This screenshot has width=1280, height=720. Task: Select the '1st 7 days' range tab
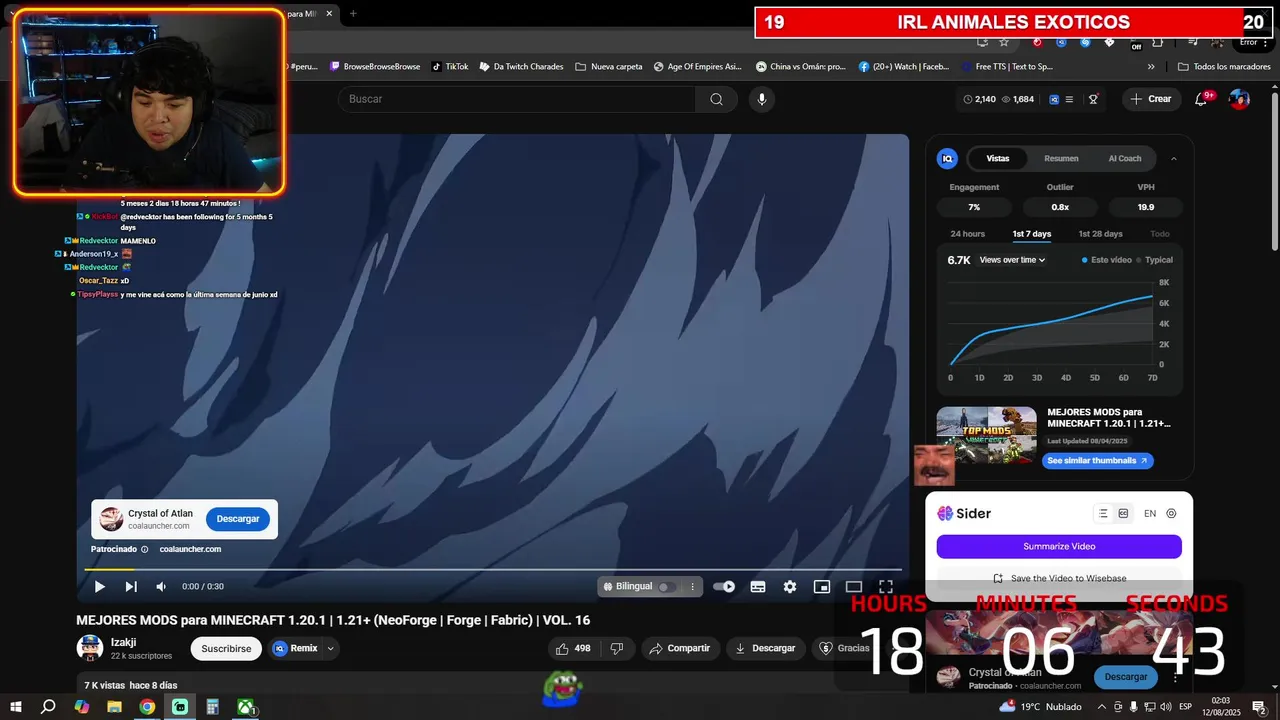point(1032,234)
